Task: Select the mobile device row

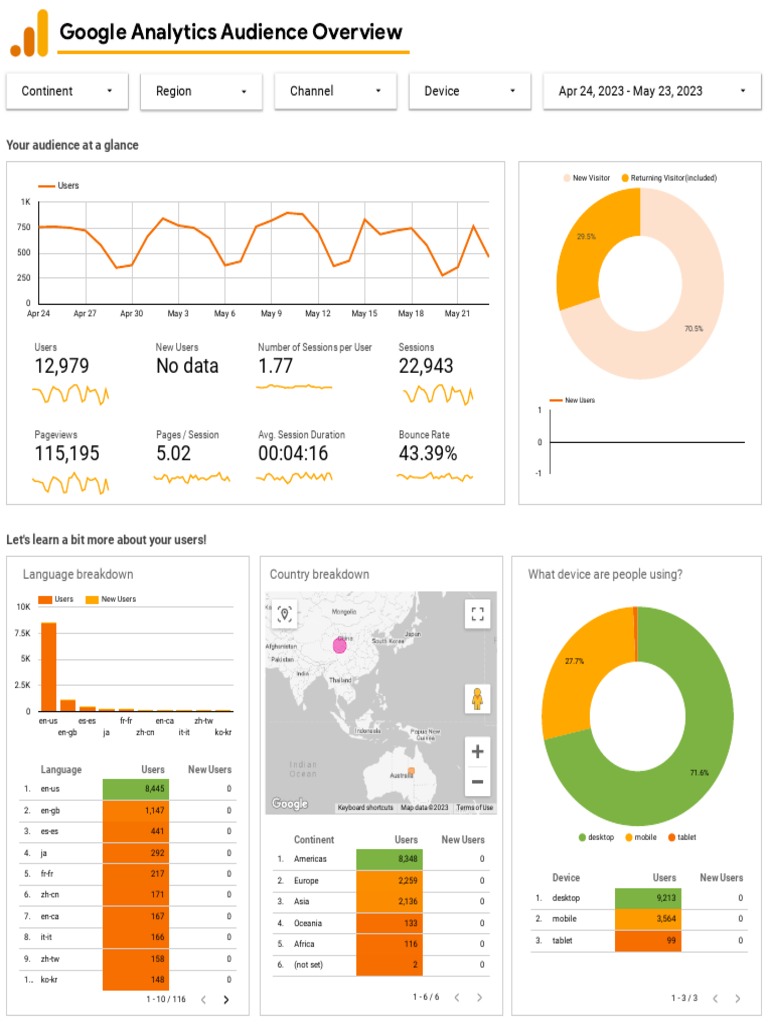Action: pos(639,919)
